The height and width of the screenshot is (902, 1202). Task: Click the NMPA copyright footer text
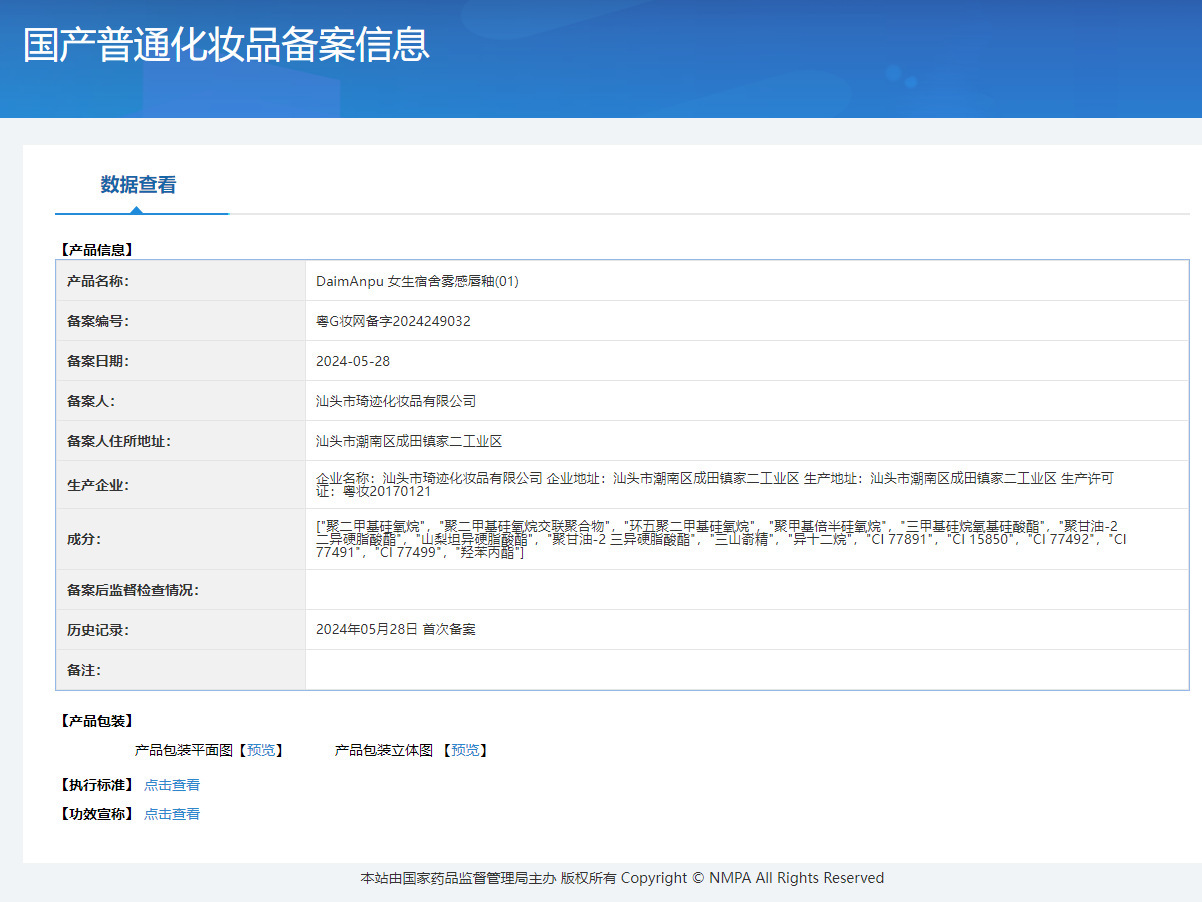[622, 878]
